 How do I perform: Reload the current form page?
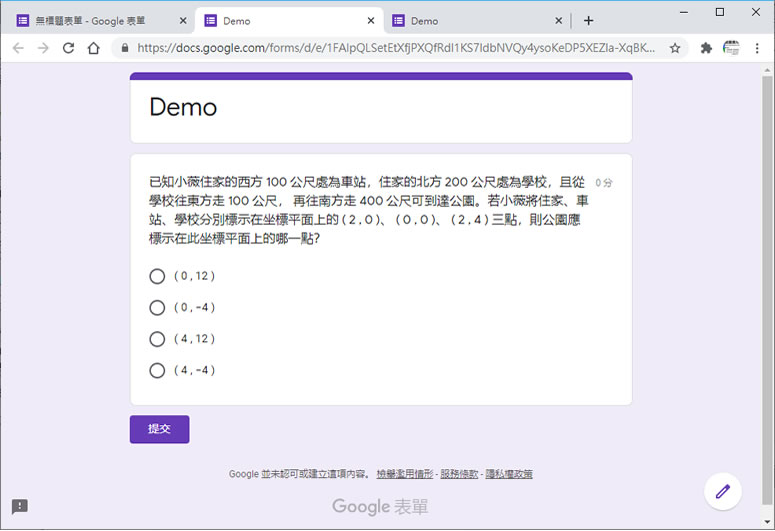point(68,48)
